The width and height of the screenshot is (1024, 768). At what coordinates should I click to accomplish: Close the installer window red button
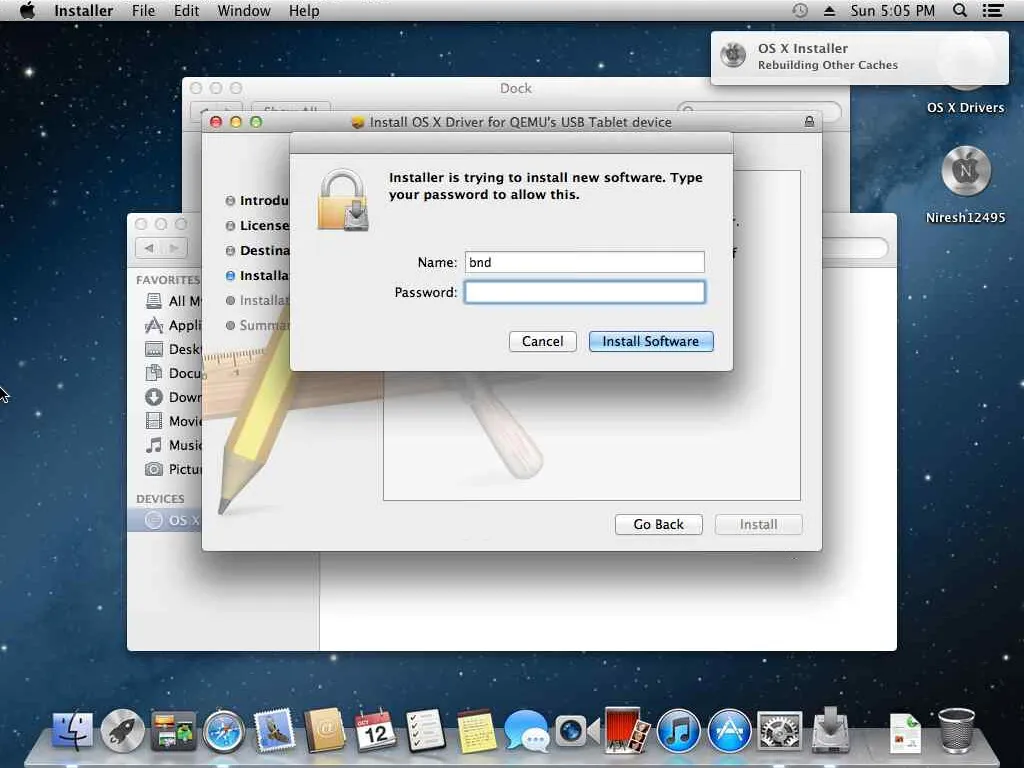(216, 122)
